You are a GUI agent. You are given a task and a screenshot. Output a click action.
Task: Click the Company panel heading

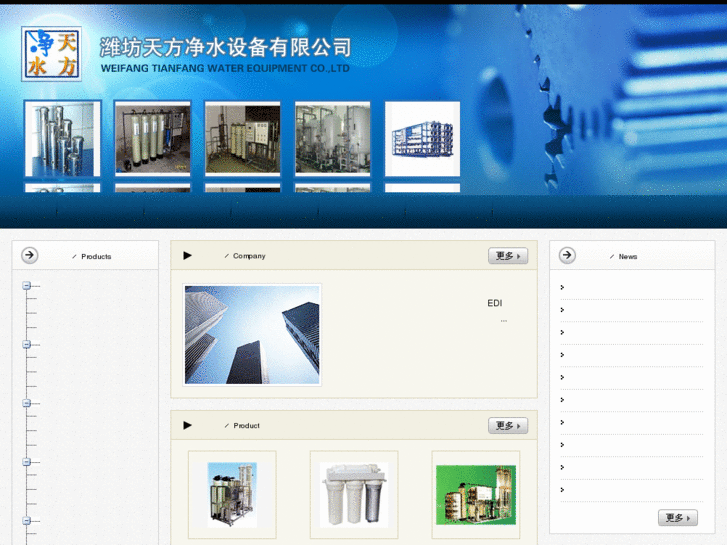(249, 256)
